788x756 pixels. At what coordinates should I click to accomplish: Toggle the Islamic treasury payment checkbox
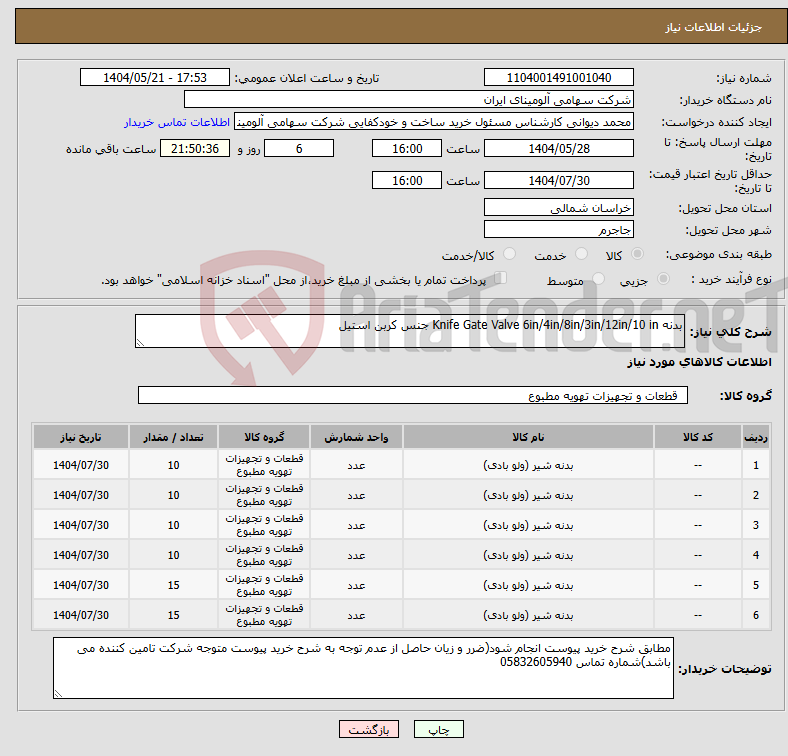coord(502,279)
